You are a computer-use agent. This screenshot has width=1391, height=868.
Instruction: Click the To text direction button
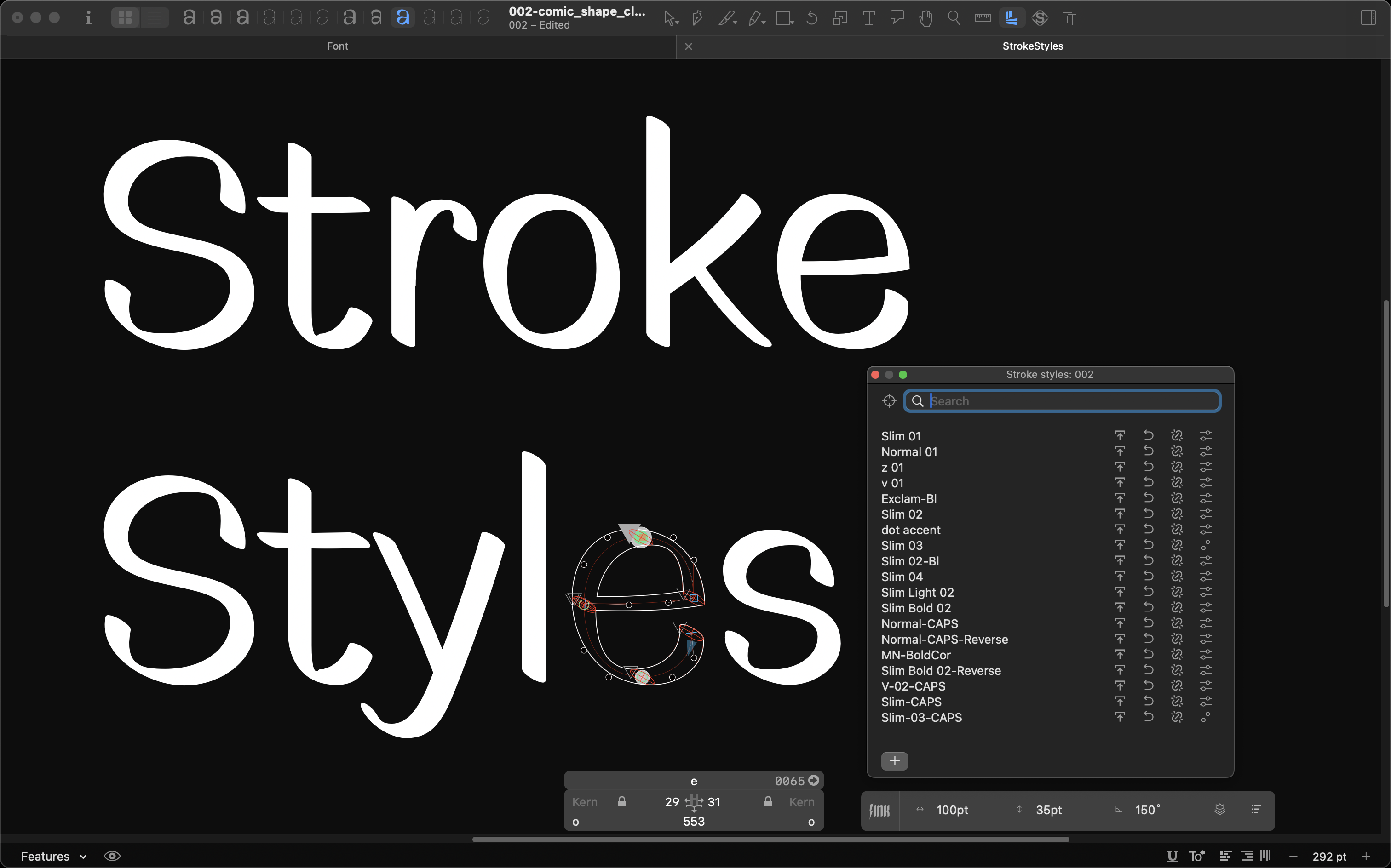[1197, 856]
